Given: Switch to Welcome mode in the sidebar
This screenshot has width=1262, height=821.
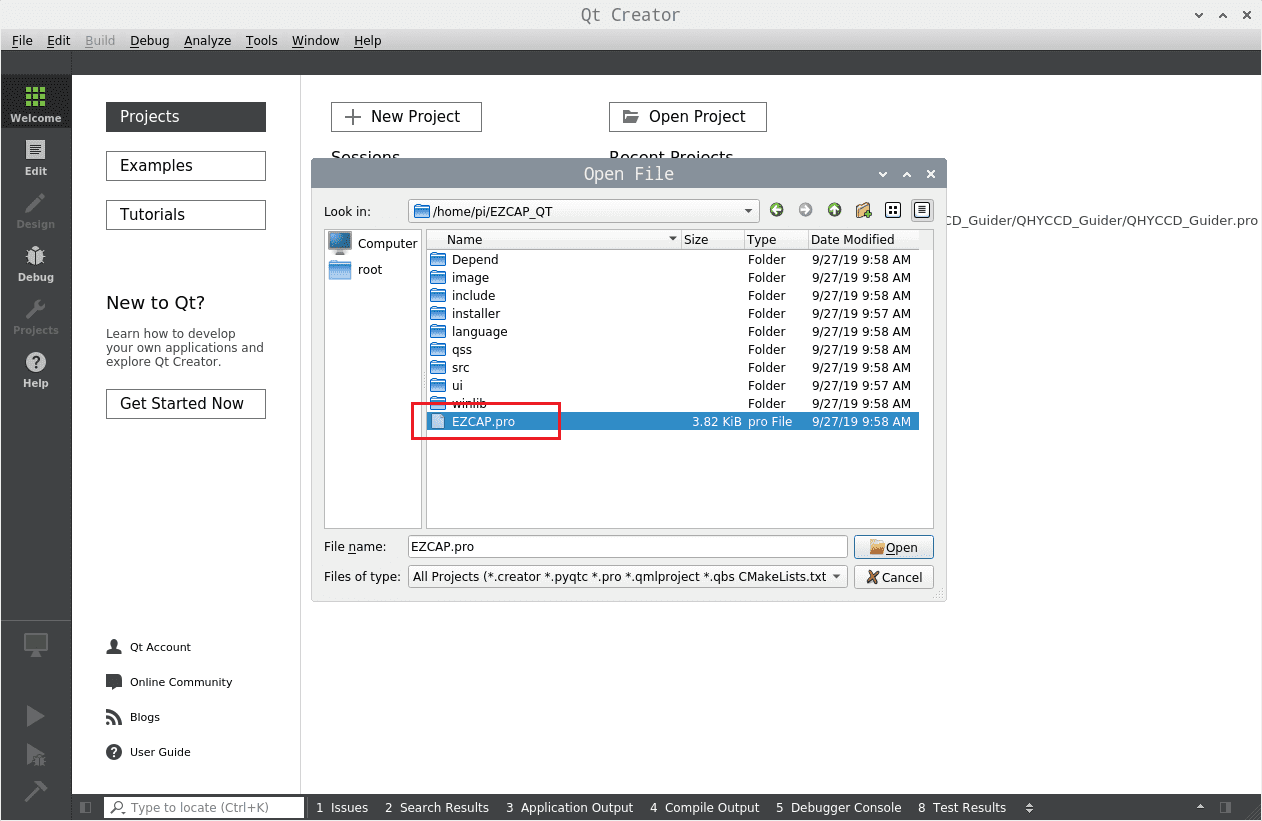Looking at the screenshot, I should pyautogui.click(x=36, y=104).
